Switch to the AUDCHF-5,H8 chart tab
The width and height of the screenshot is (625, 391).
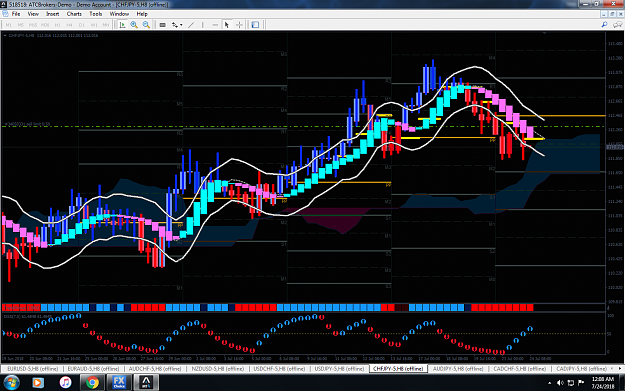click(155, 369)
